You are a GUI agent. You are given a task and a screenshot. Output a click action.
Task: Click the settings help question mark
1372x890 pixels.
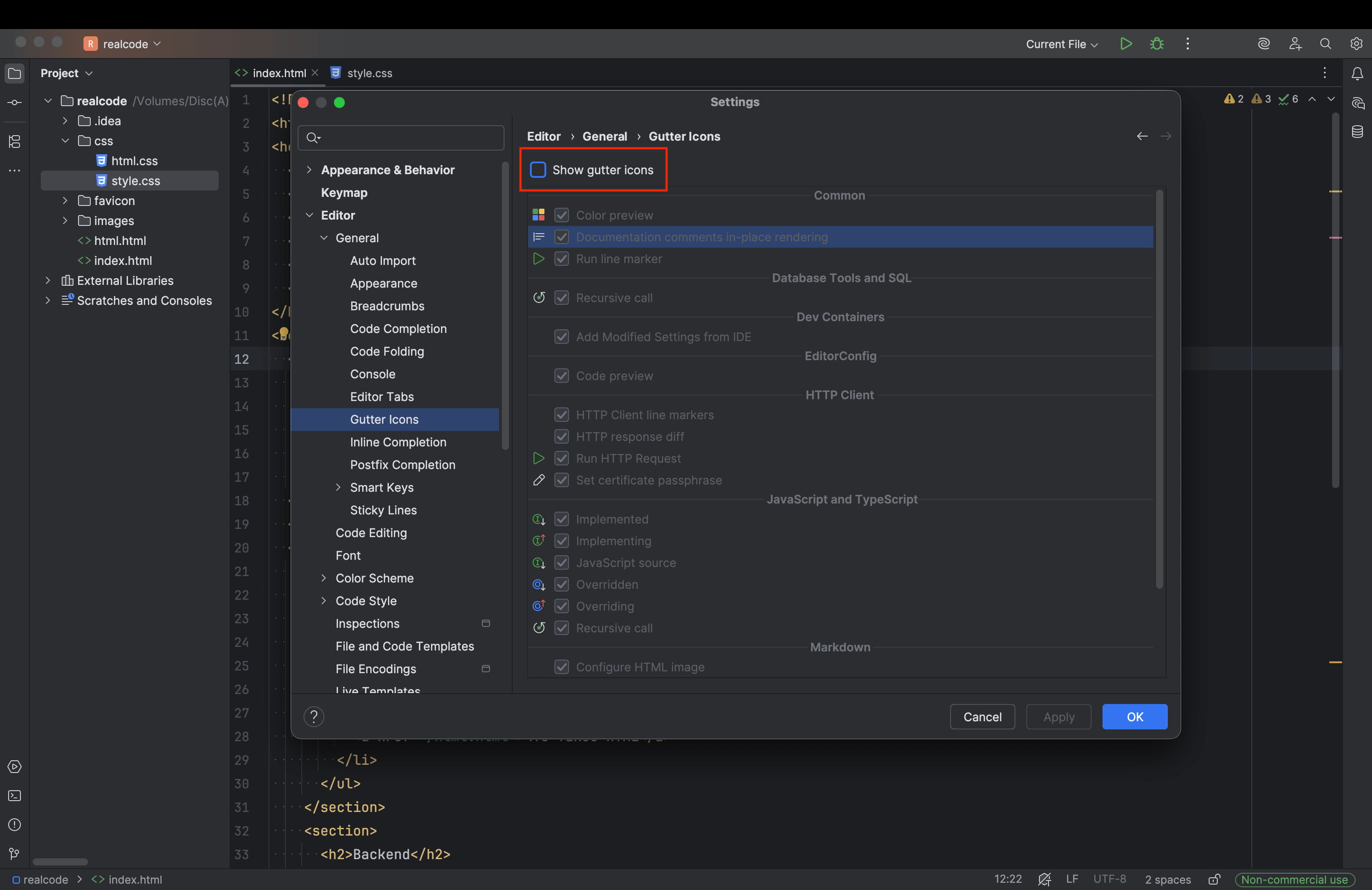[x=314, y=717]
